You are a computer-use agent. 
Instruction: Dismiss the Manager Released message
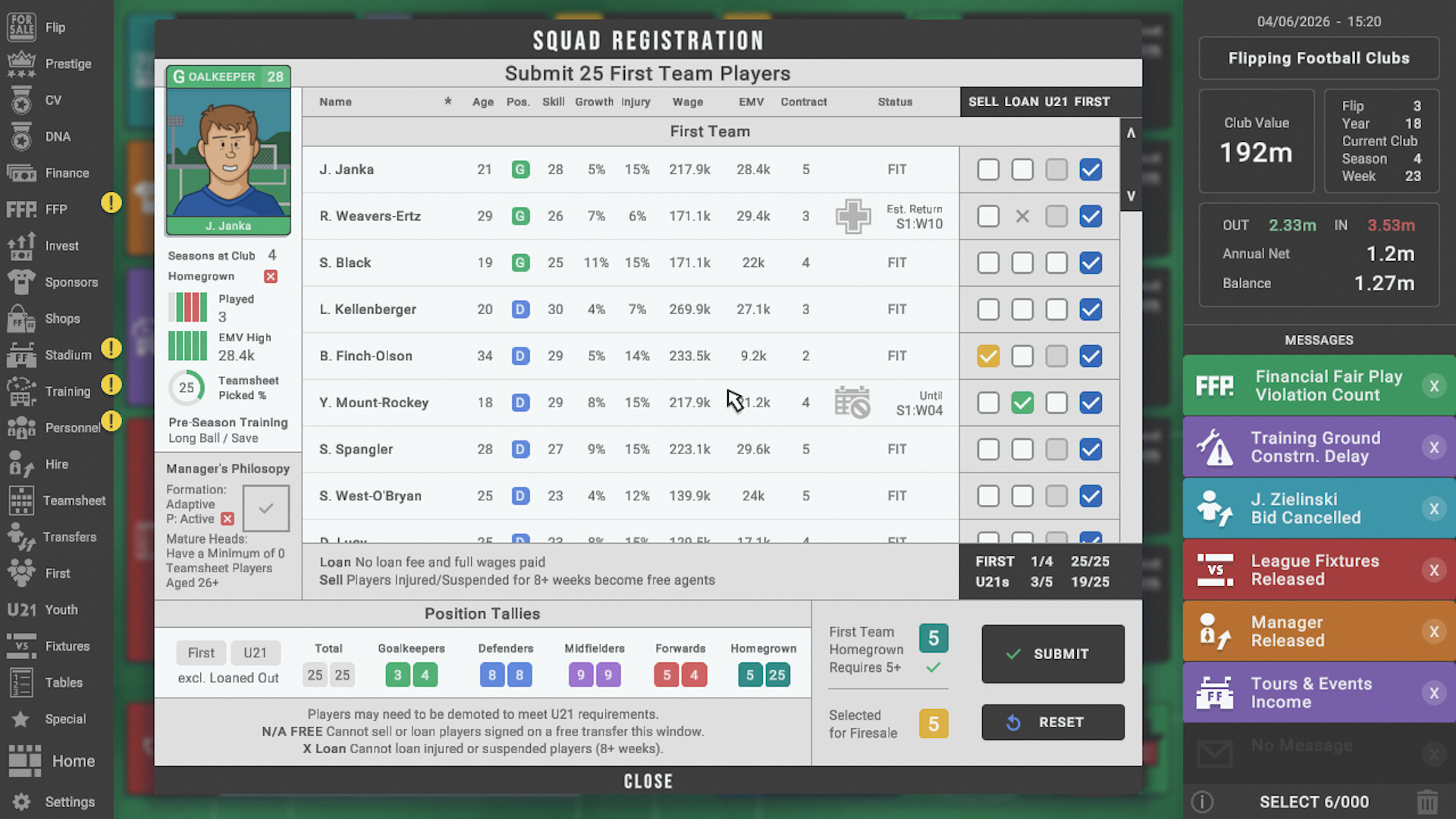[1434, 632]
